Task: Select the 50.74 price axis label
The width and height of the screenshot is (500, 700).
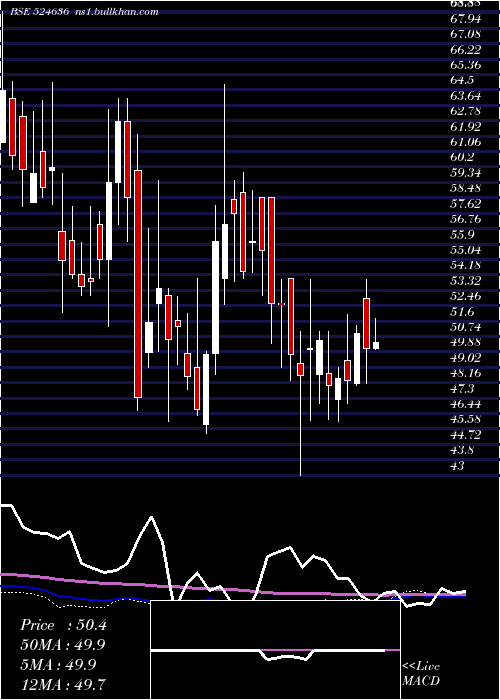Action: (466, 327)
